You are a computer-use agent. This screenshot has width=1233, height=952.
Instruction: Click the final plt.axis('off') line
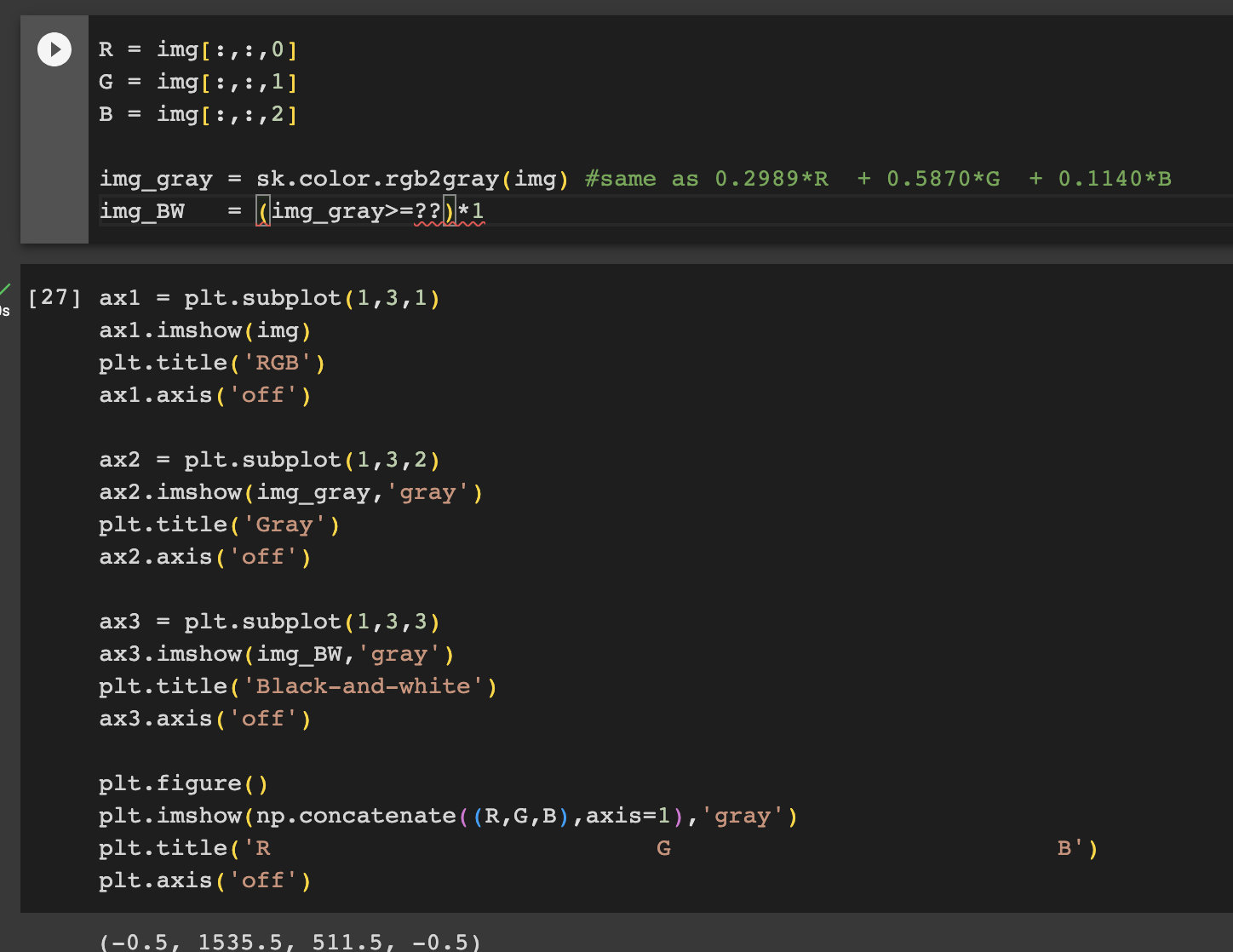(x=205, y=880)
